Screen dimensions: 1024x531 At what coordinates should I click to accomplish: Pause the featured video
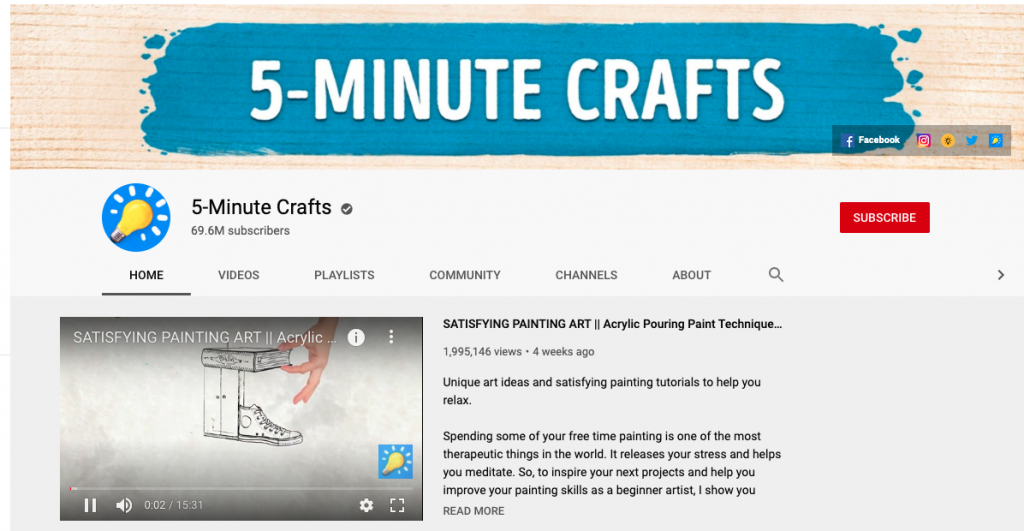pos(90,505)
